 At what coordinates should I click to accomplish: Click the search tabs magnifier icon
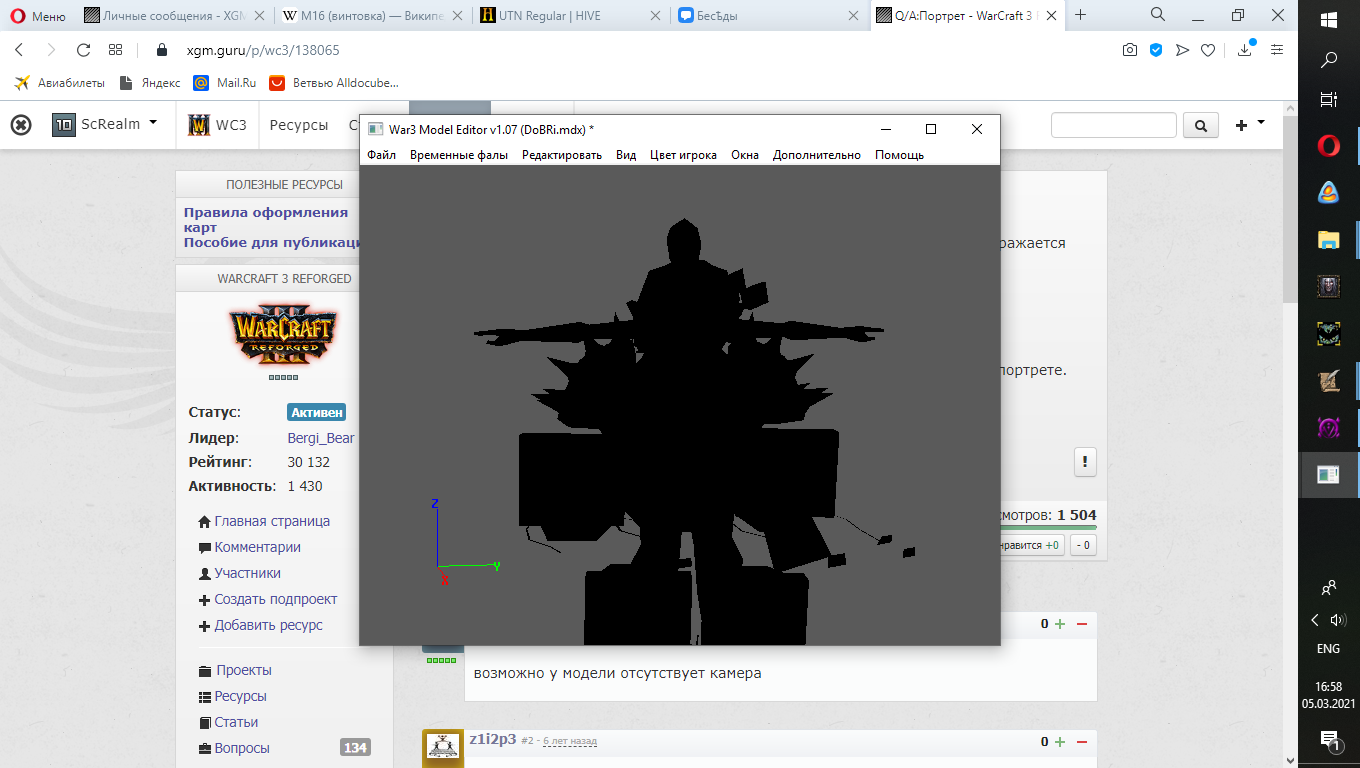pos(1158,15)
